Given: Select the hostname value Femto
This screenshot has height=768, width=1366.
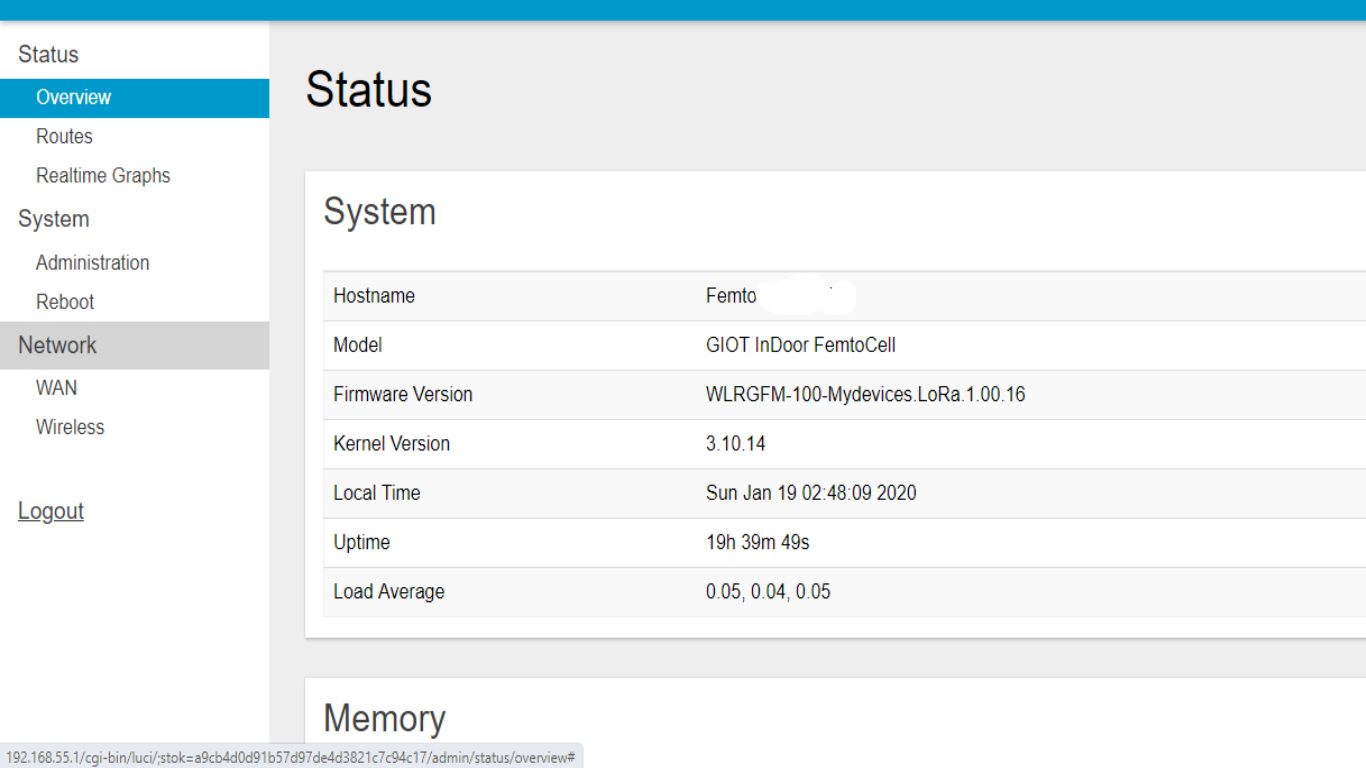Looking at the screenshot, I should (731, 296).
